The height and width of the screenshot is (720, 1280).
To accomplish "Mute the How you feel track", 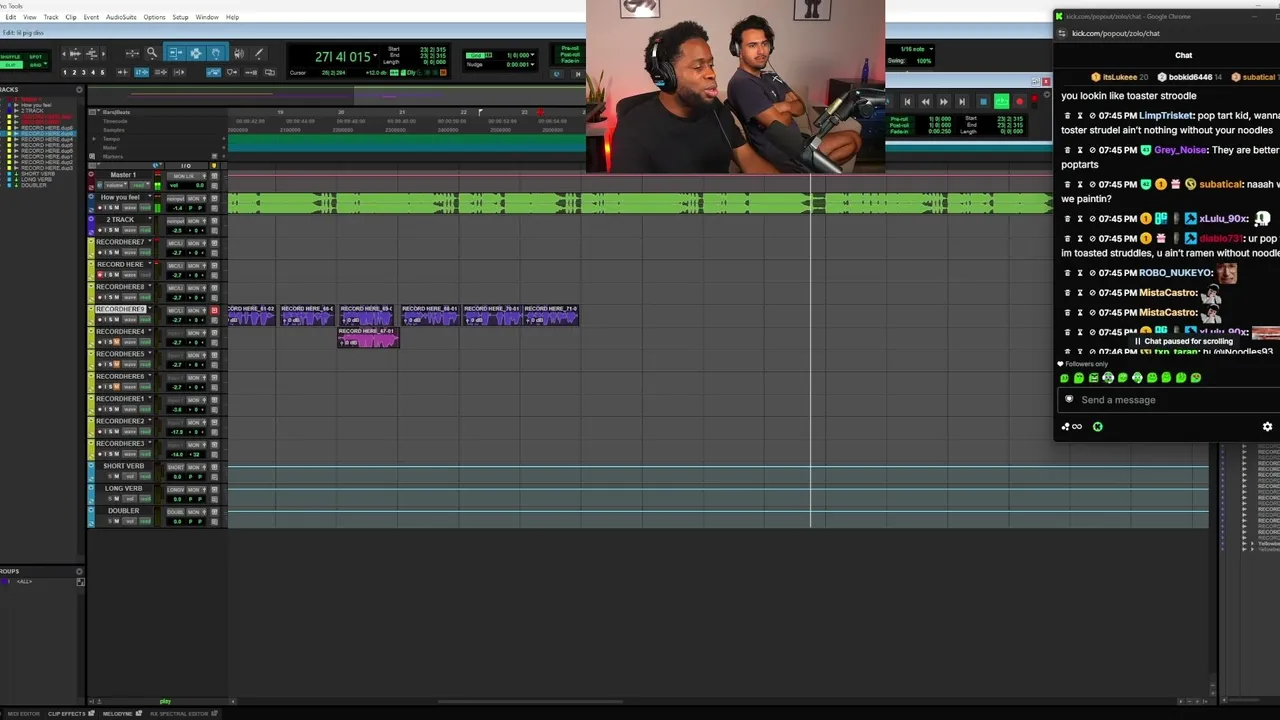I will click(x=117, y=208).
